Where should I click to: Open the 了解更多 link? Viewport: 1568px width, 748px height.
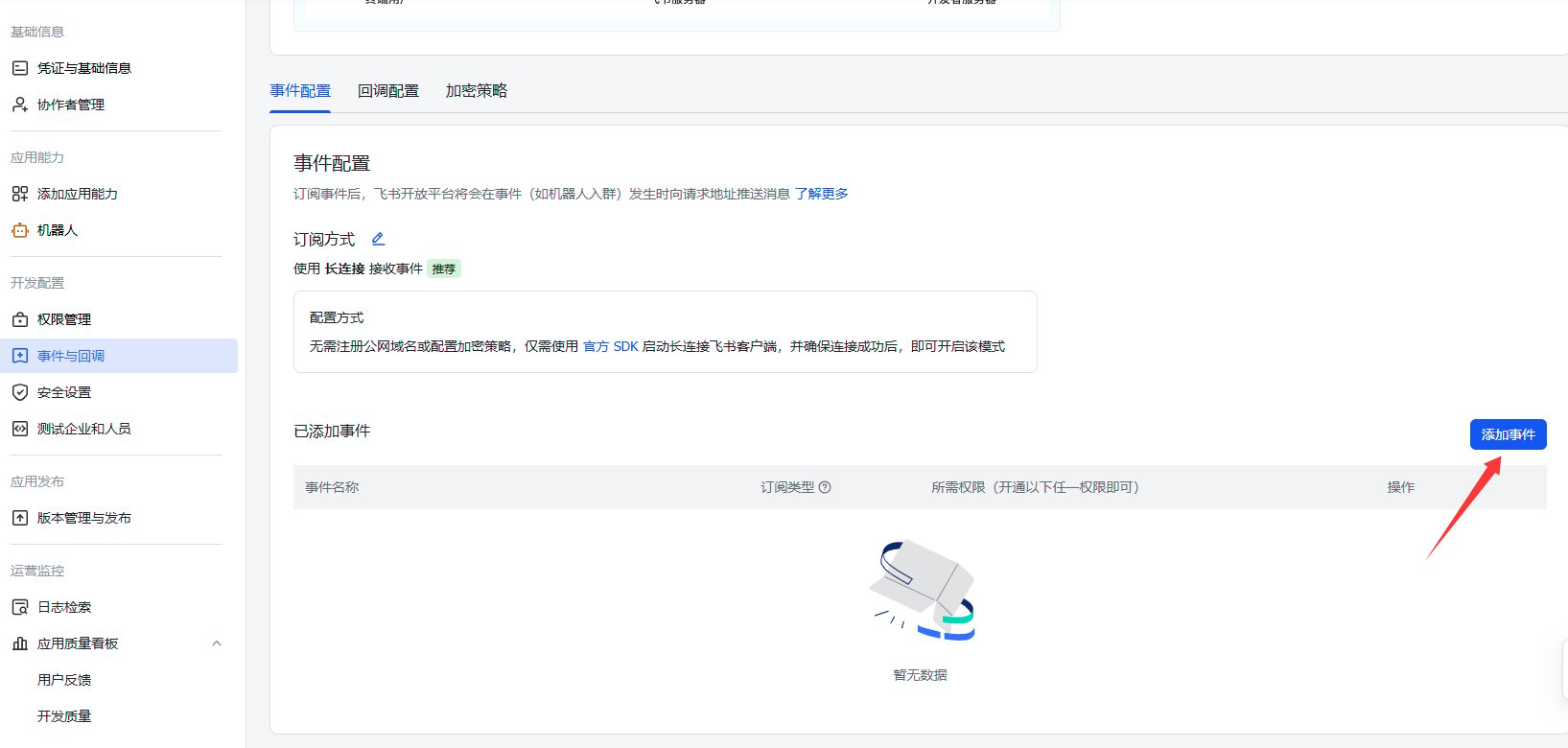coord(822,194)
